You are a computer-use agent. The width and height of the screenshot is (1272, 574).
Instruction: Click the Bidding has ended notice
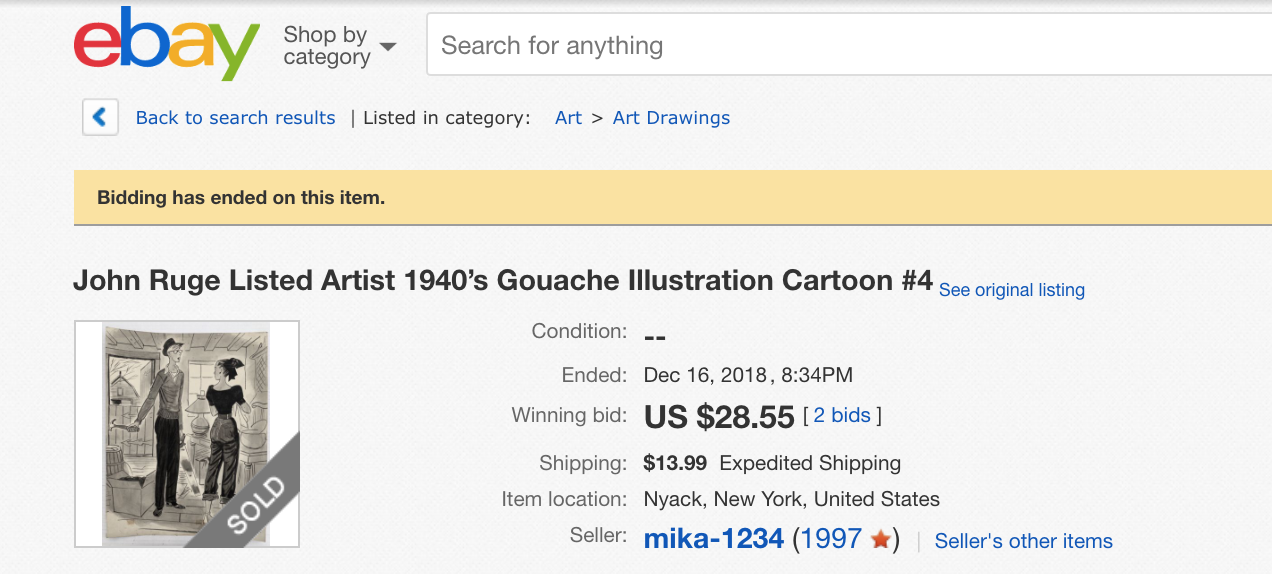point(241,198)
